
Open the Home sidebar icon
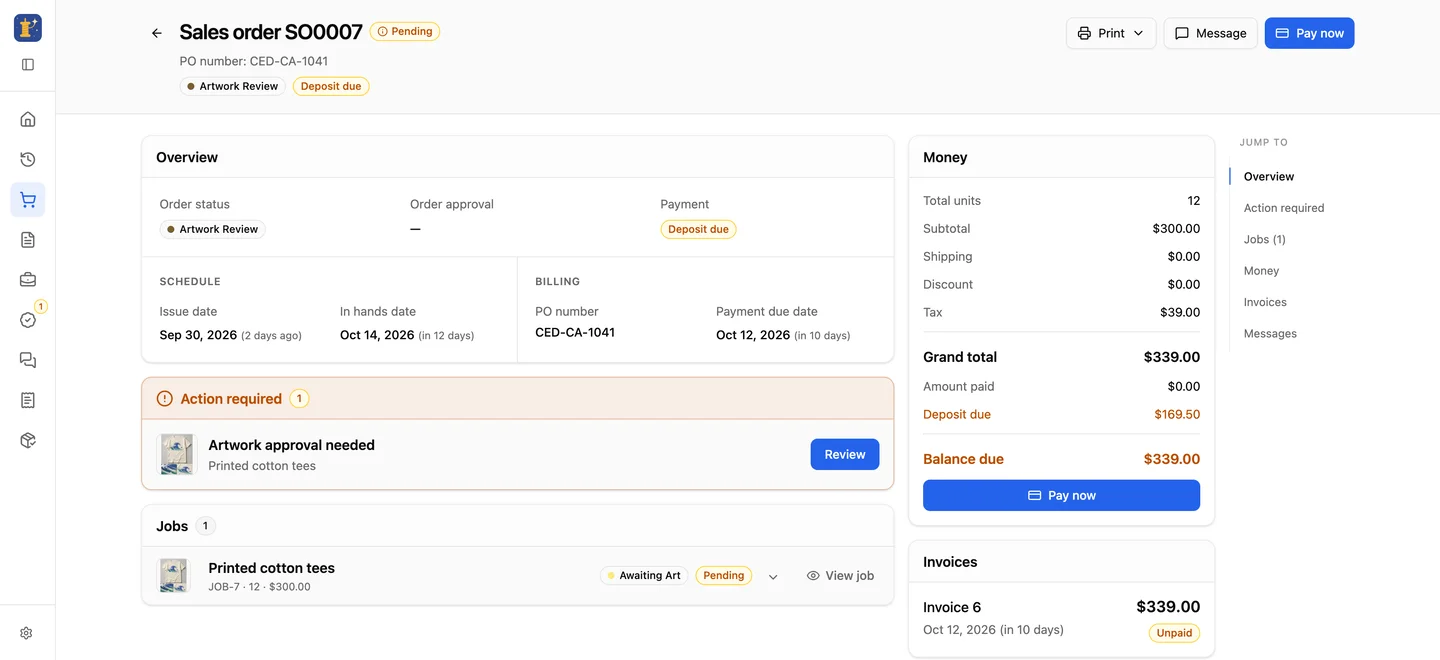(x=28, y=119)
